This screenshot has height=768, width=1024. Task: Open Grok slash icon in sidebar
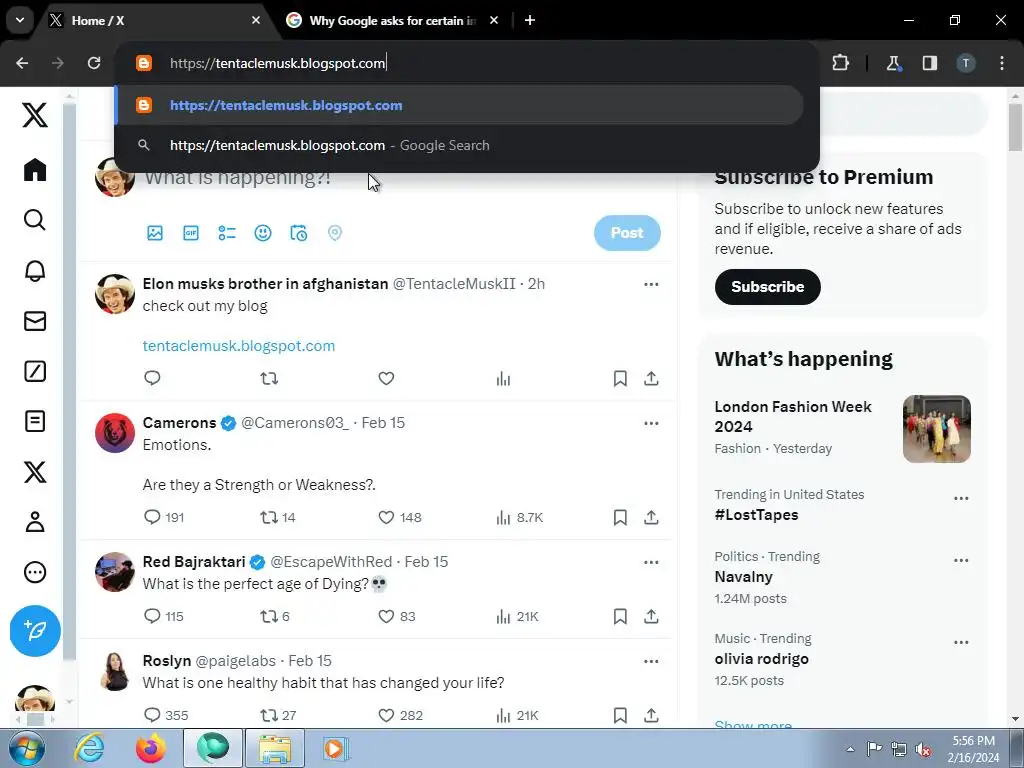point(35,371)
